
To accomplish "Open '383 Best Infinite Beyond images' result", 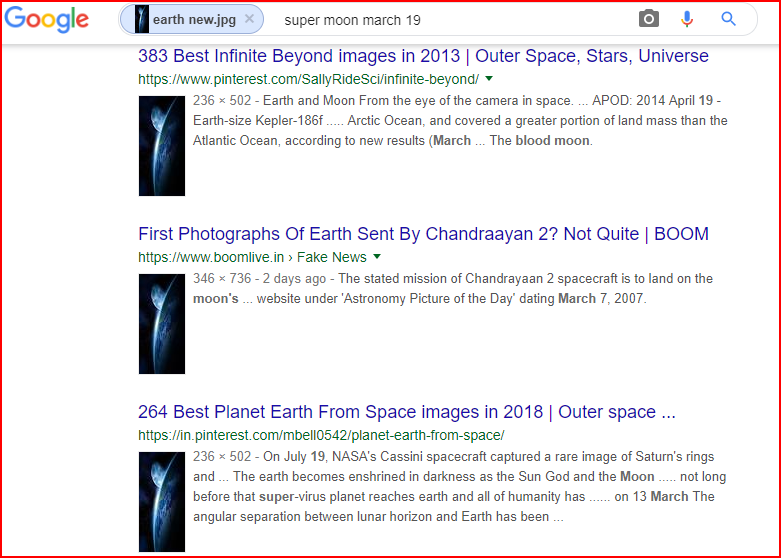I will (423, 56).
